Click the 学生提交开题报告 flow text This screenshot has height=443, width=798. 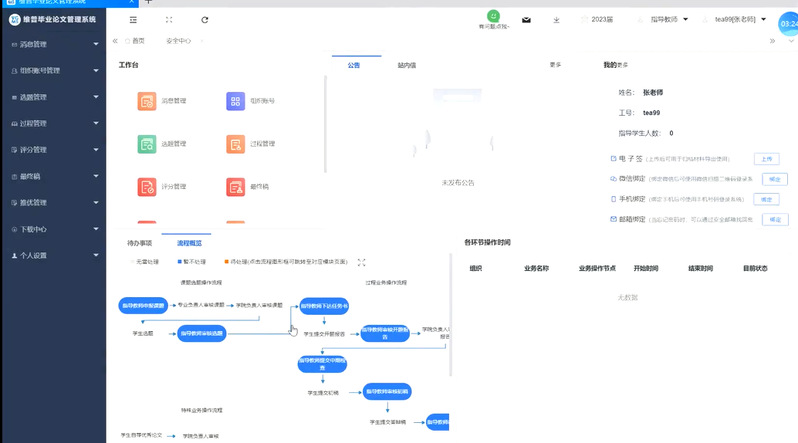324,334
